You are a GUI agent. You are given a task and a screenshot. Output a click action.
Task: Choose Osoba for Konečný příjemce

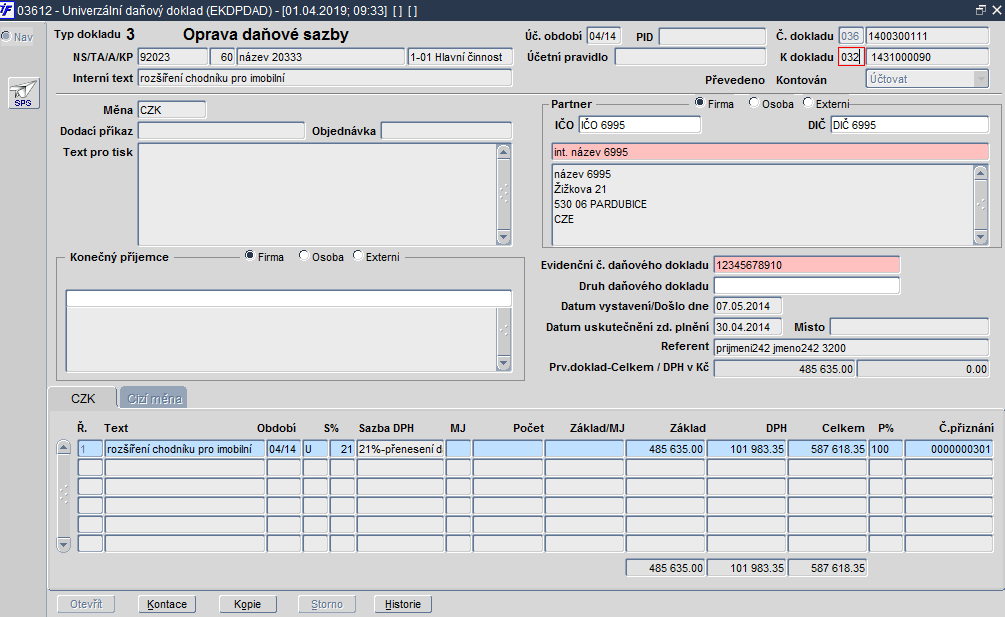tap(304, 257)
